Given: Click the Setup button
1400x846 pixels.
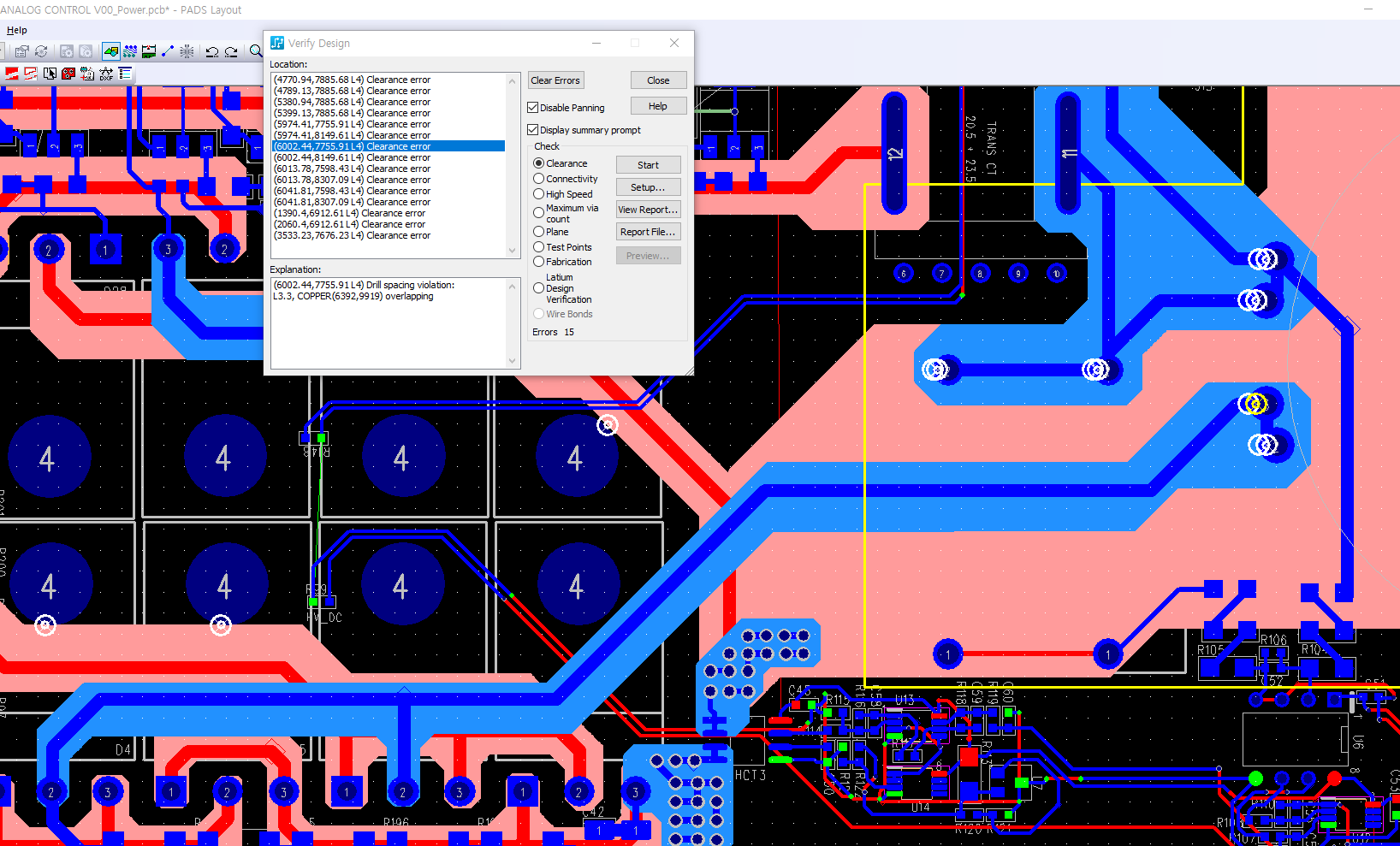Looking at the screenshot, I should pos(648,187).
